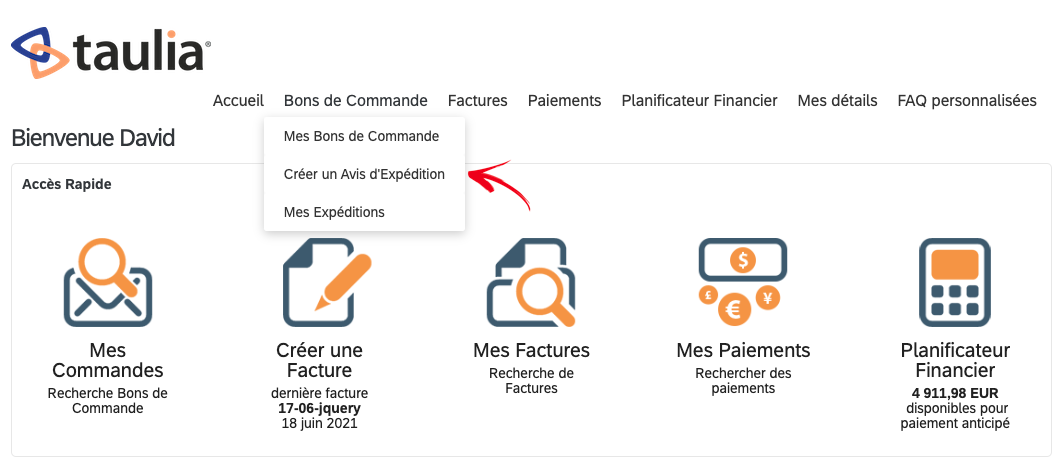Click the Recherche de Factures text
The height and width of the screenshot is (467, 1064).
(x=531, y=381)
